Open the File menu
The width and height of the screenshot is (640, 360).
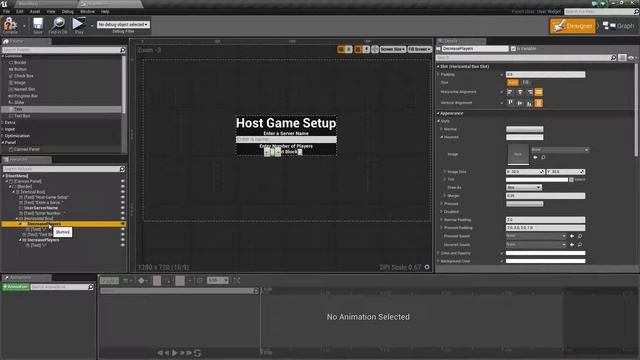click(7, 11)
